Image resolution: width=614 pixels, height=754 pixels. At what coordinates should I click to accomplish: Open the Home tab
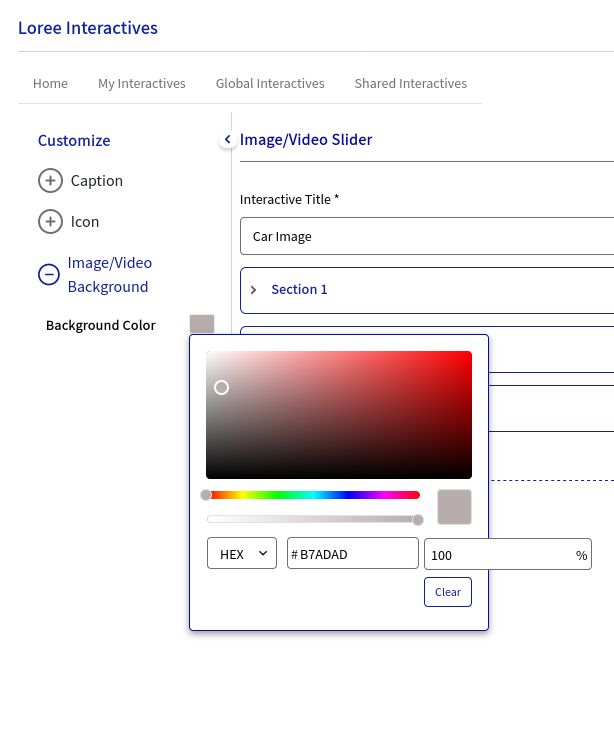pyautogui.click(x=50, y=84)
